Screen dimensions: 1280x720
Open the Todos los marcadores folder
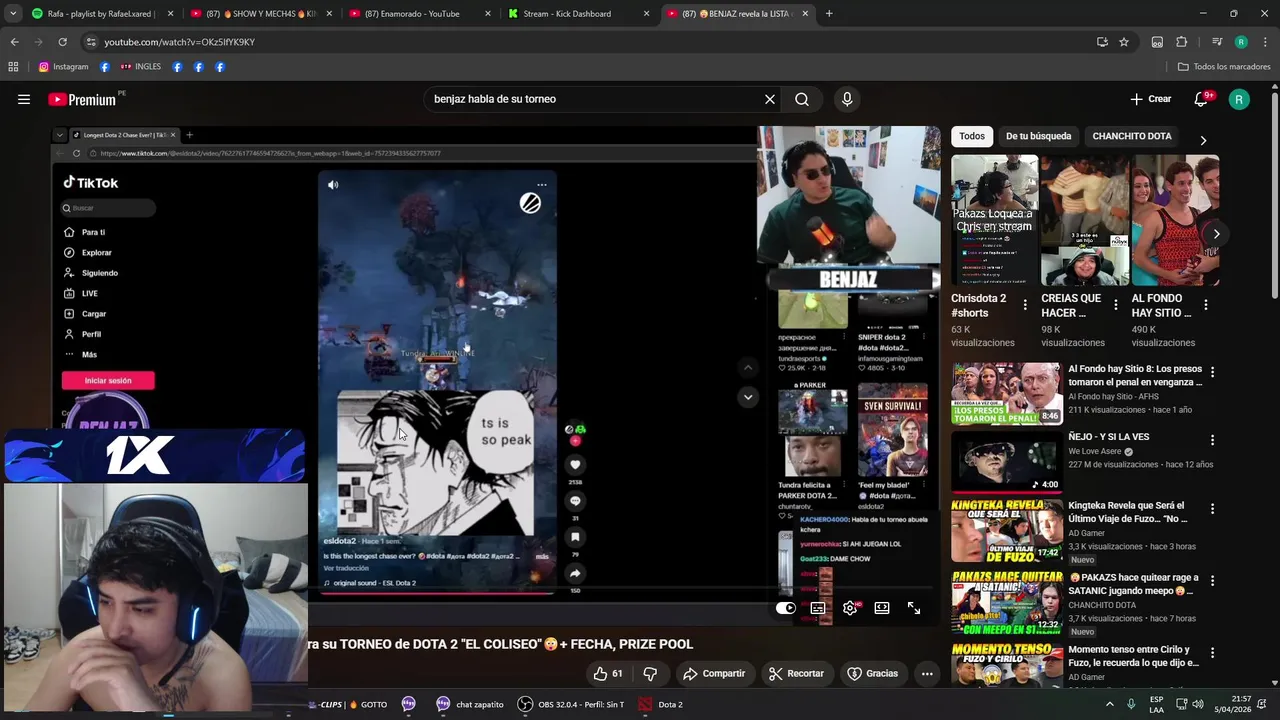[1224, 67]
